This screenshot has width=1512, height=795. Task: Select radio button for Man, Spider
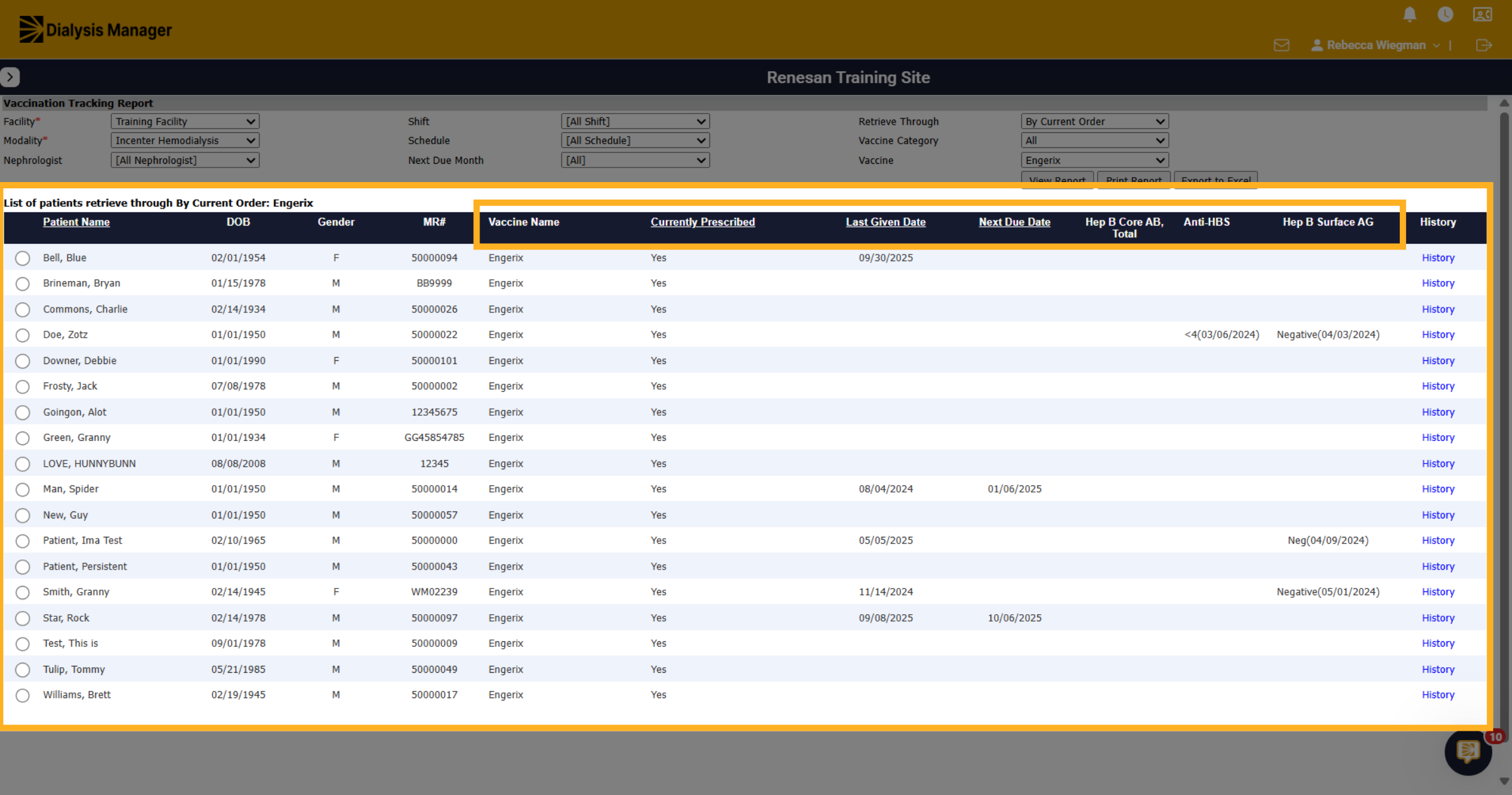tap(23, 489)
